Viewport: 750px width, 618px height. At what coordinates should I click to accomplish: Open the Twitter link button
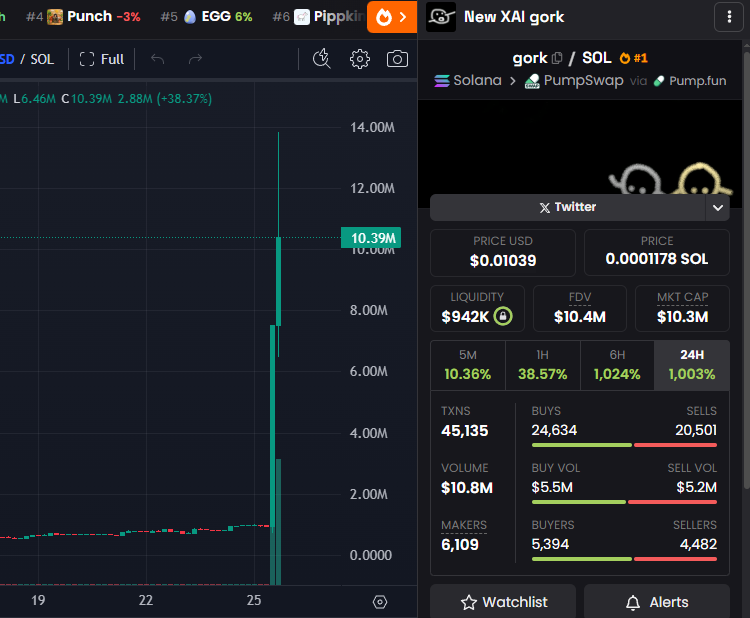click(x=568, y=207)
